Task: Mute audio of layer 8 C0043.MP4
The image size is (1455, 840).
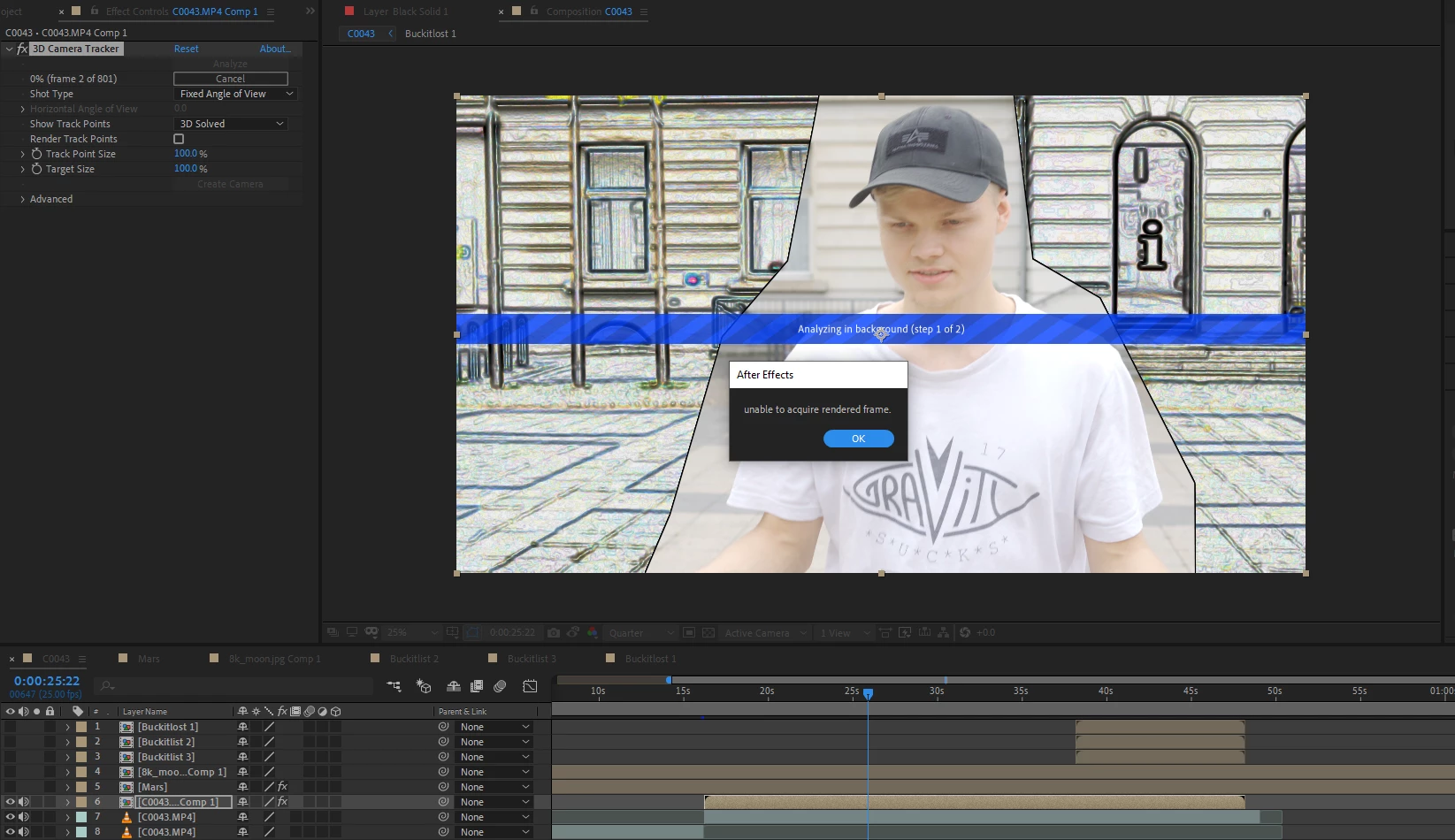Action: pos(24,832)
